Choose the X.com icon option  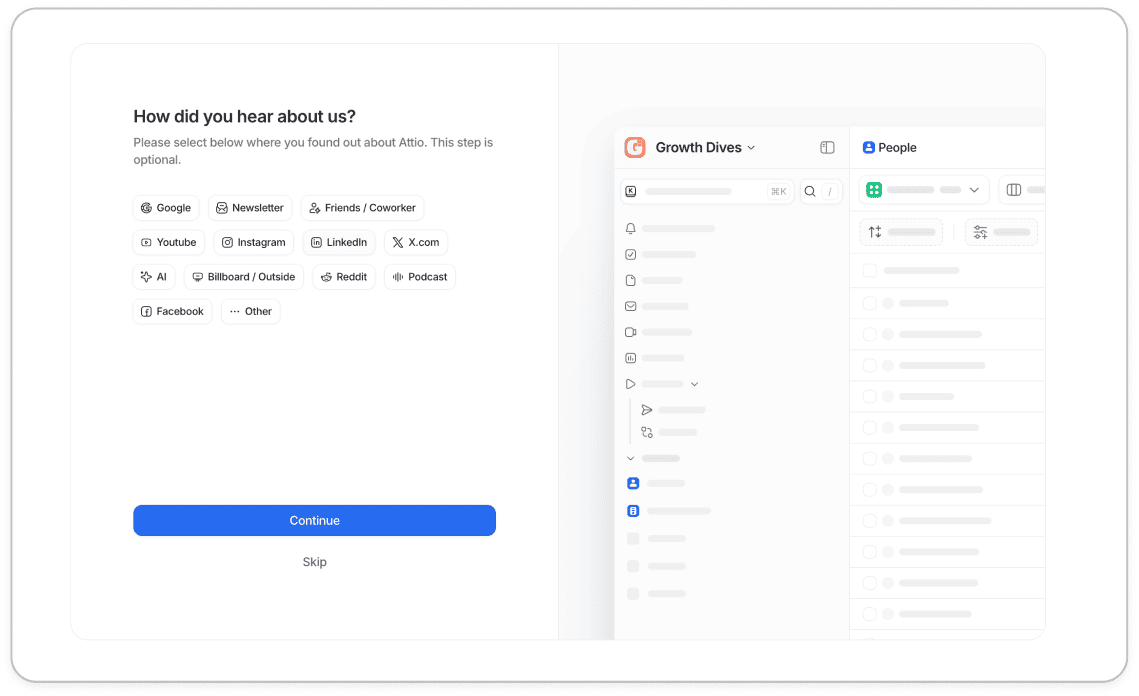[415, 242]
